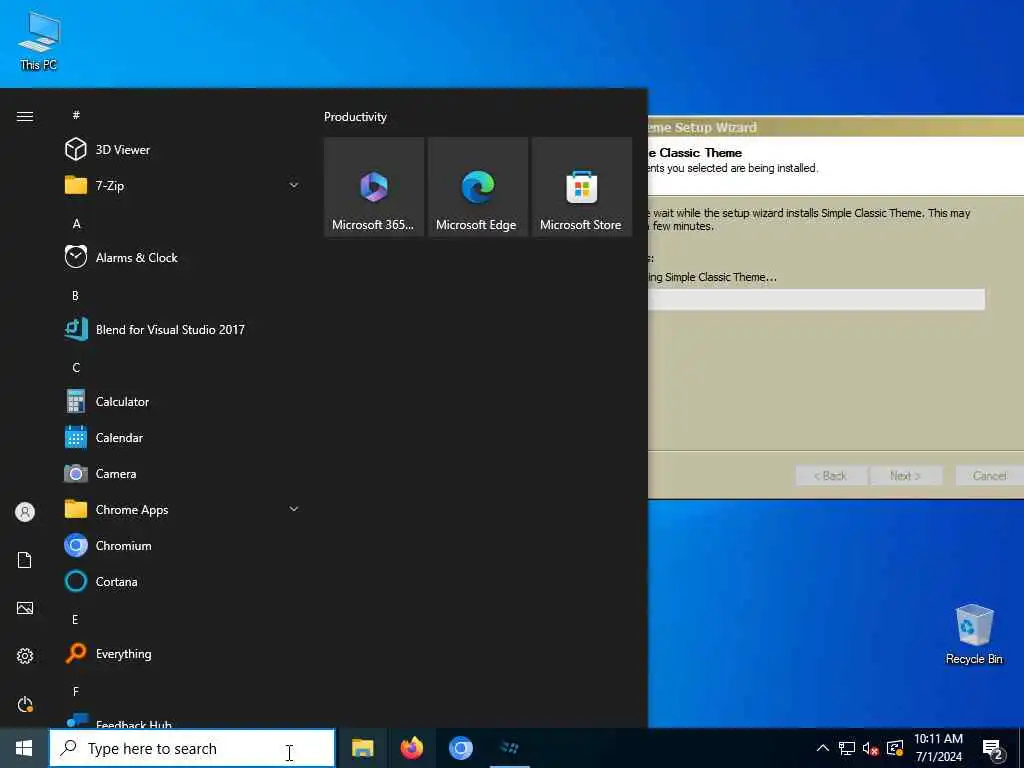Click the A letter header in app list
This screenshot has width=1024, height=768.
pos(76,223)
